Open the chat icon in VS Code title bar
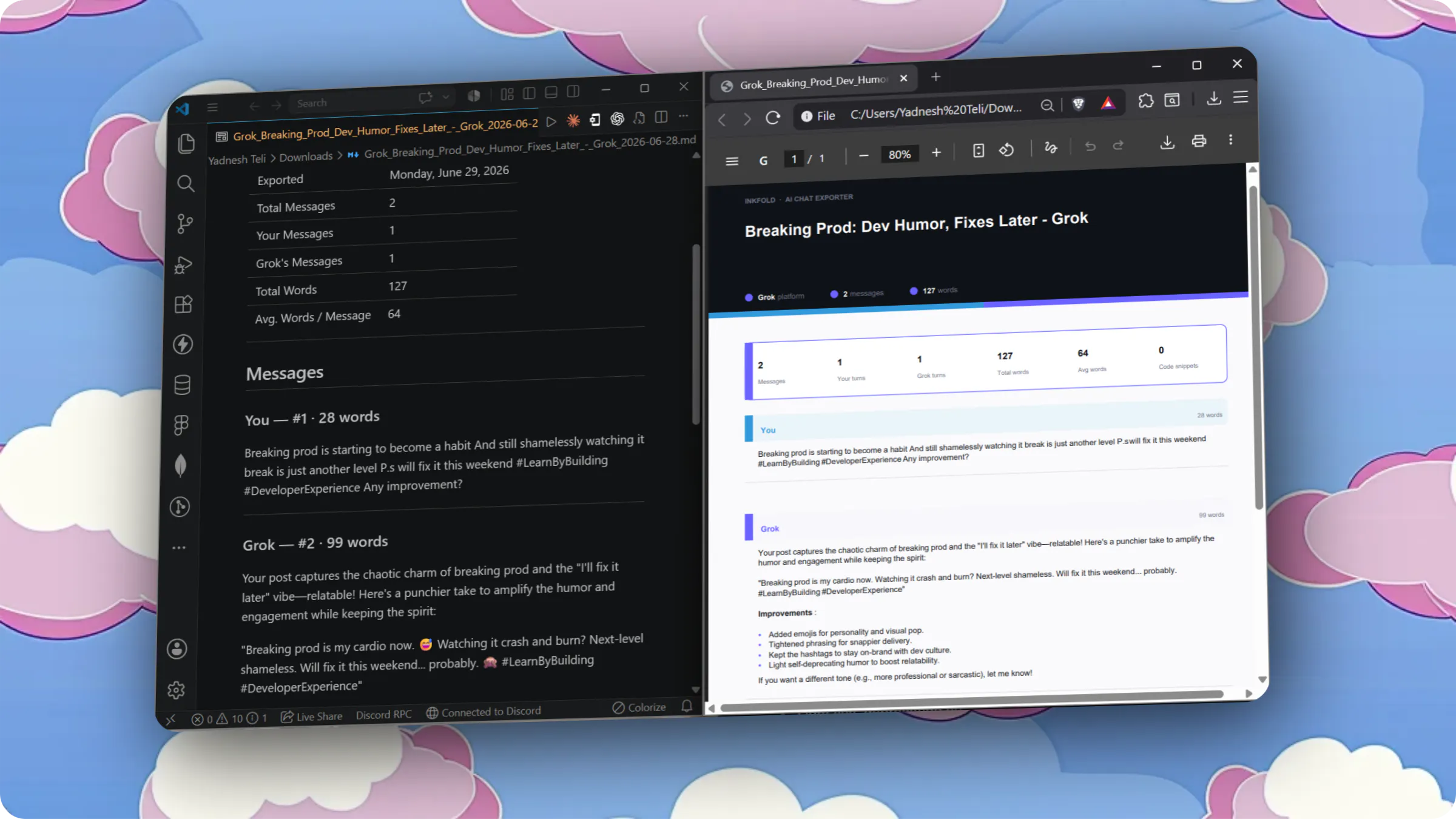The width and height of the screenshot is (1456, 819). [x=425, y=97]
